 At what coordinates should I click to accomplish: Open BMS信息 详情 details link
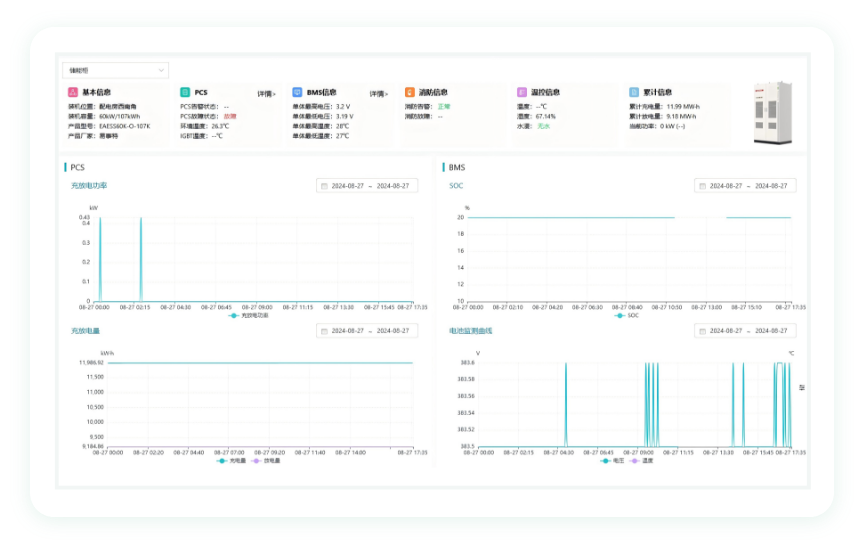point(379,94)
